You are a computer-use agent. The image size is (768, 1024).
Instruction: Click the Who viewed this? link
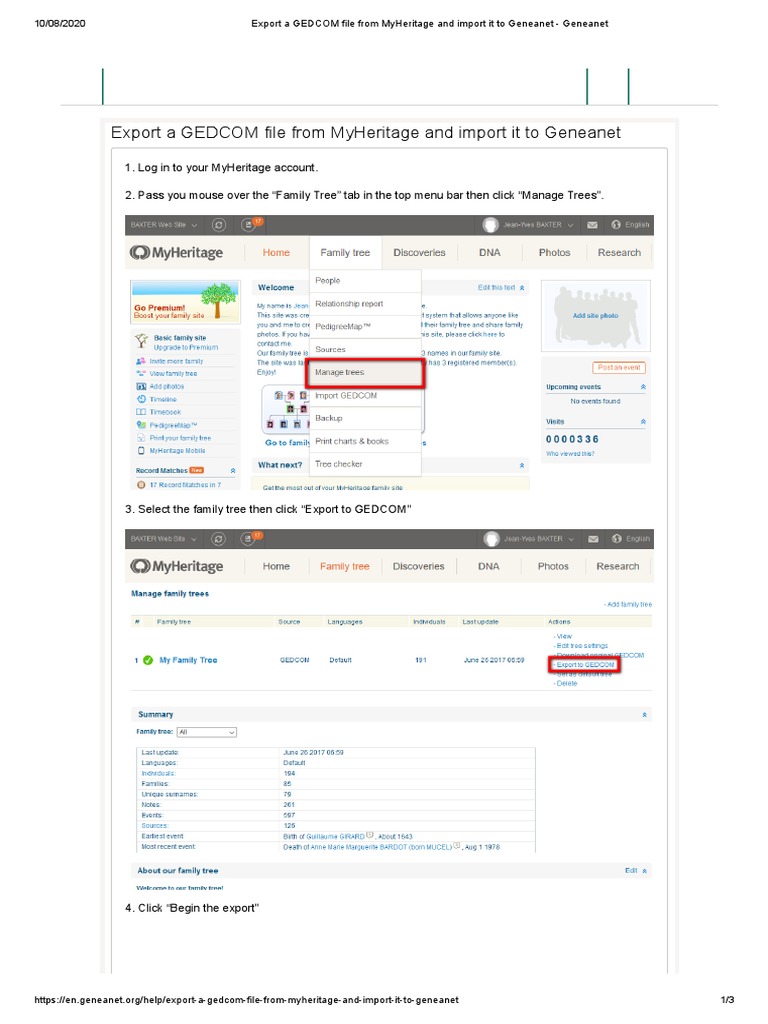tap(570, 454)
